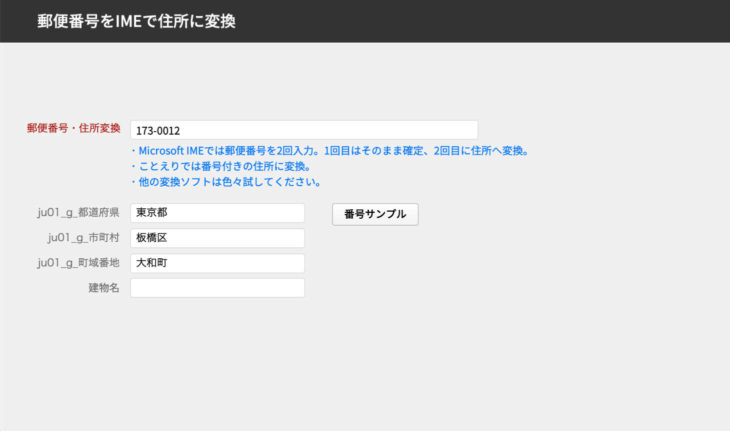730x431 pixels.
Task: Click the 都道府県 field containing 東京都
Action: coord(217,213)
